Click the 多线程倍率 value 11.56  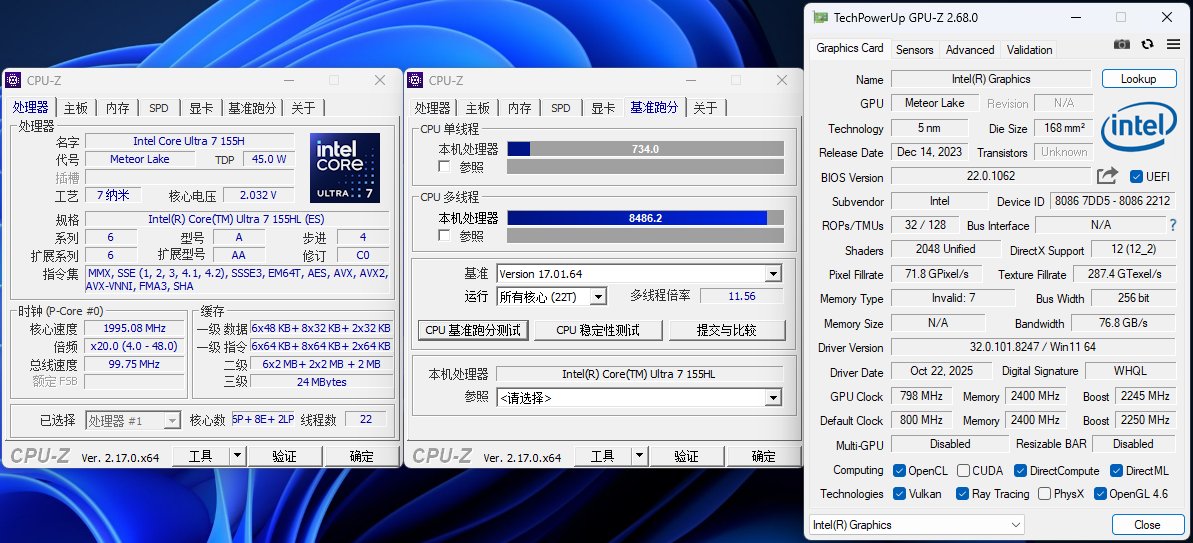point(742,297)
